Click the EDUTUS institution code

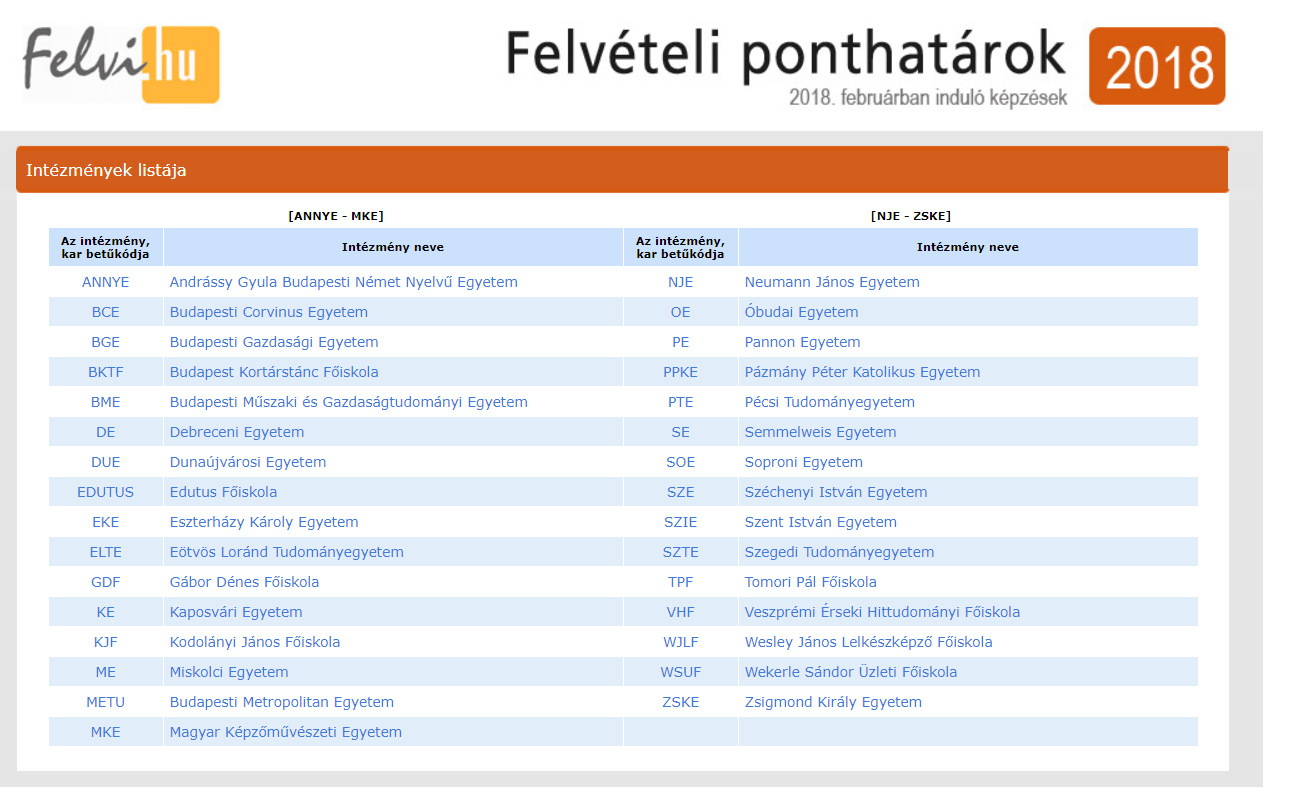tap(106, 492)
